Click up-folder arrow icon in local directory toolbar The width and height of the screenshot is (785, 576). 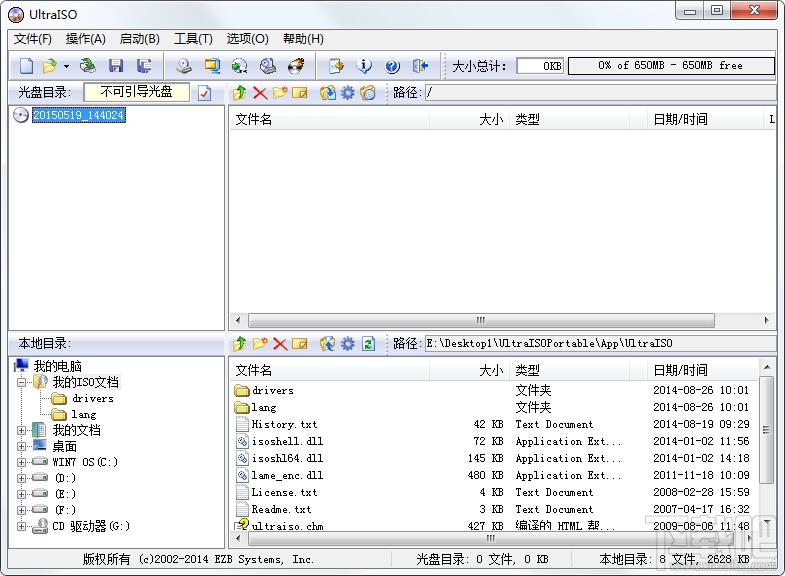tap(240, 344)
